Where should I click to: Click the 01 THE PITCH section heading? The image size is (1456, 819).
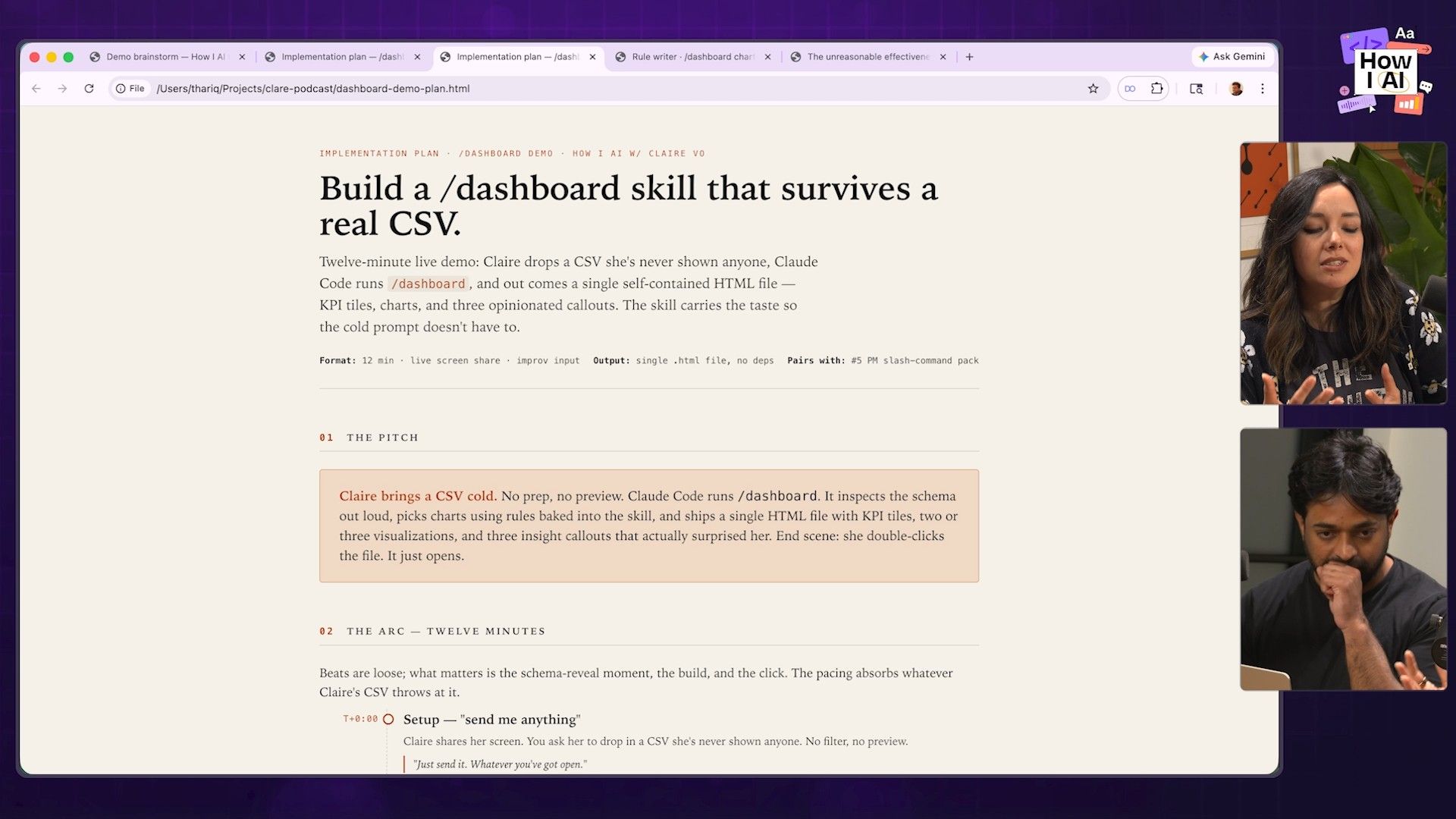point(369,438)
